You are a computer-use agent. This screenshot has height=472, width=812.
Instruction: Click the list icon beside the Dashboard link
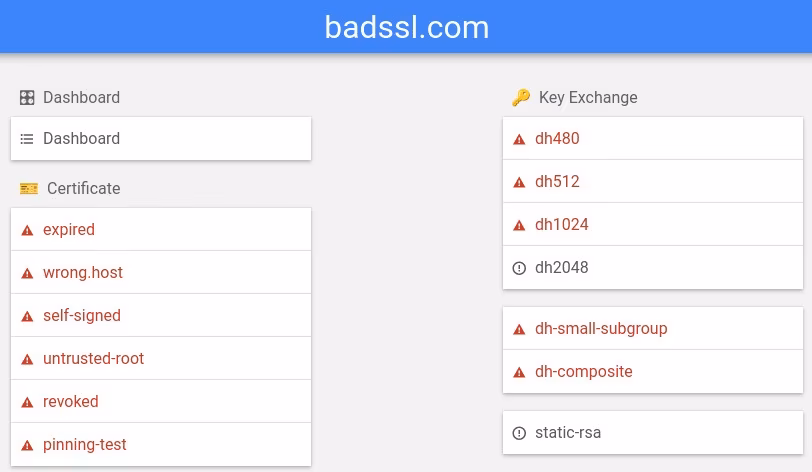tap(27, 139)
